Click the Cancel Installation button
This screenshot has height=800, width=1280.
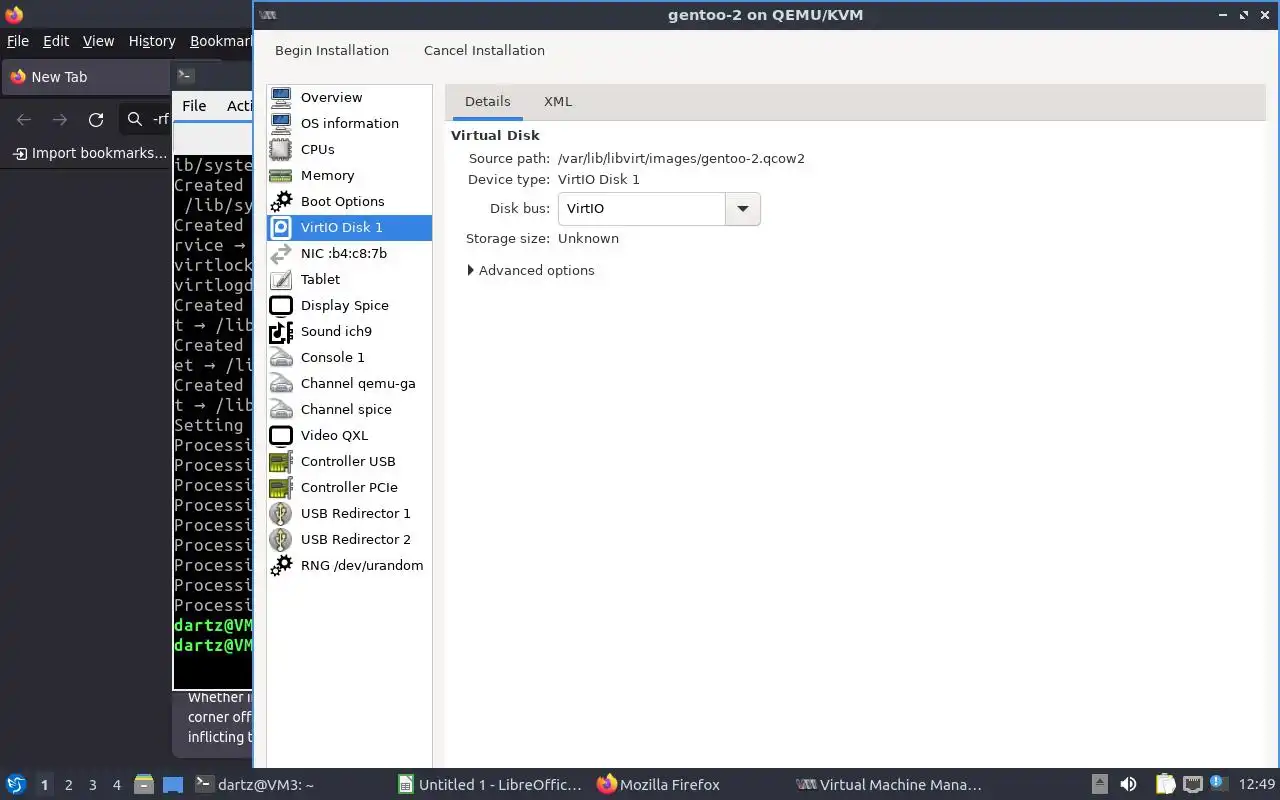[x=484, y=50]
